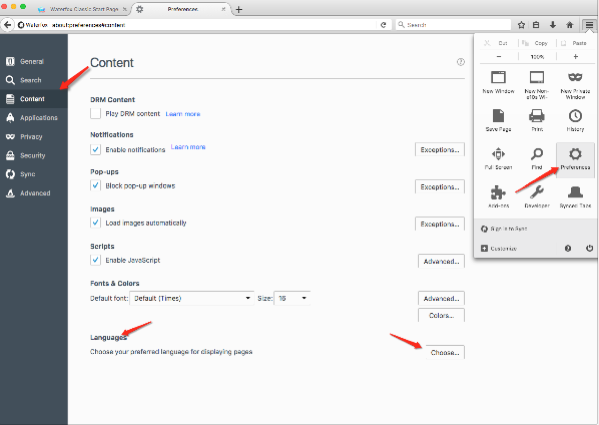
Task: Open Preferences gear icon in menu panel
Action: point(575,154)
